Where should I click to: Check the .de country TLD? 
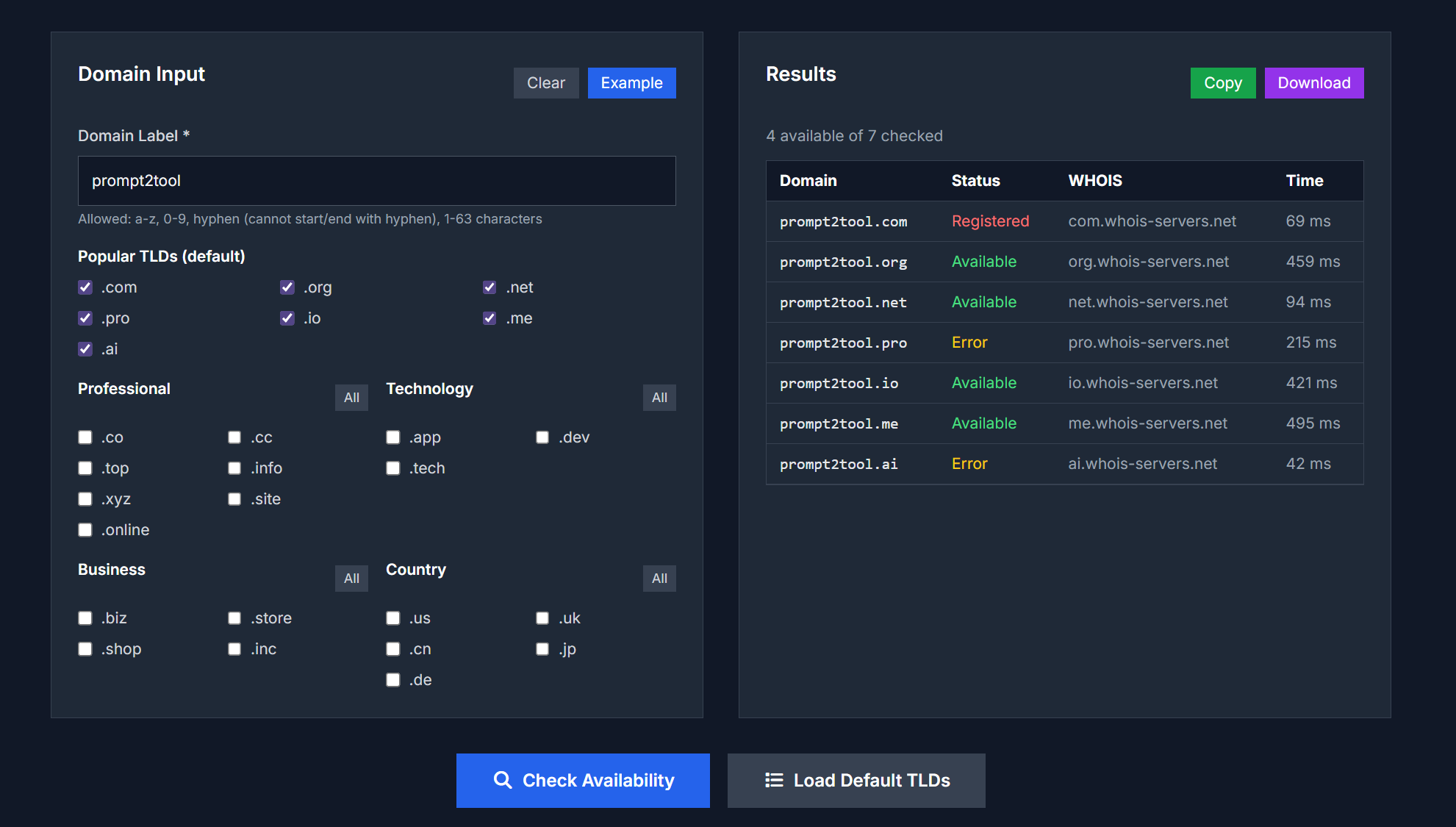click(393, 680)
